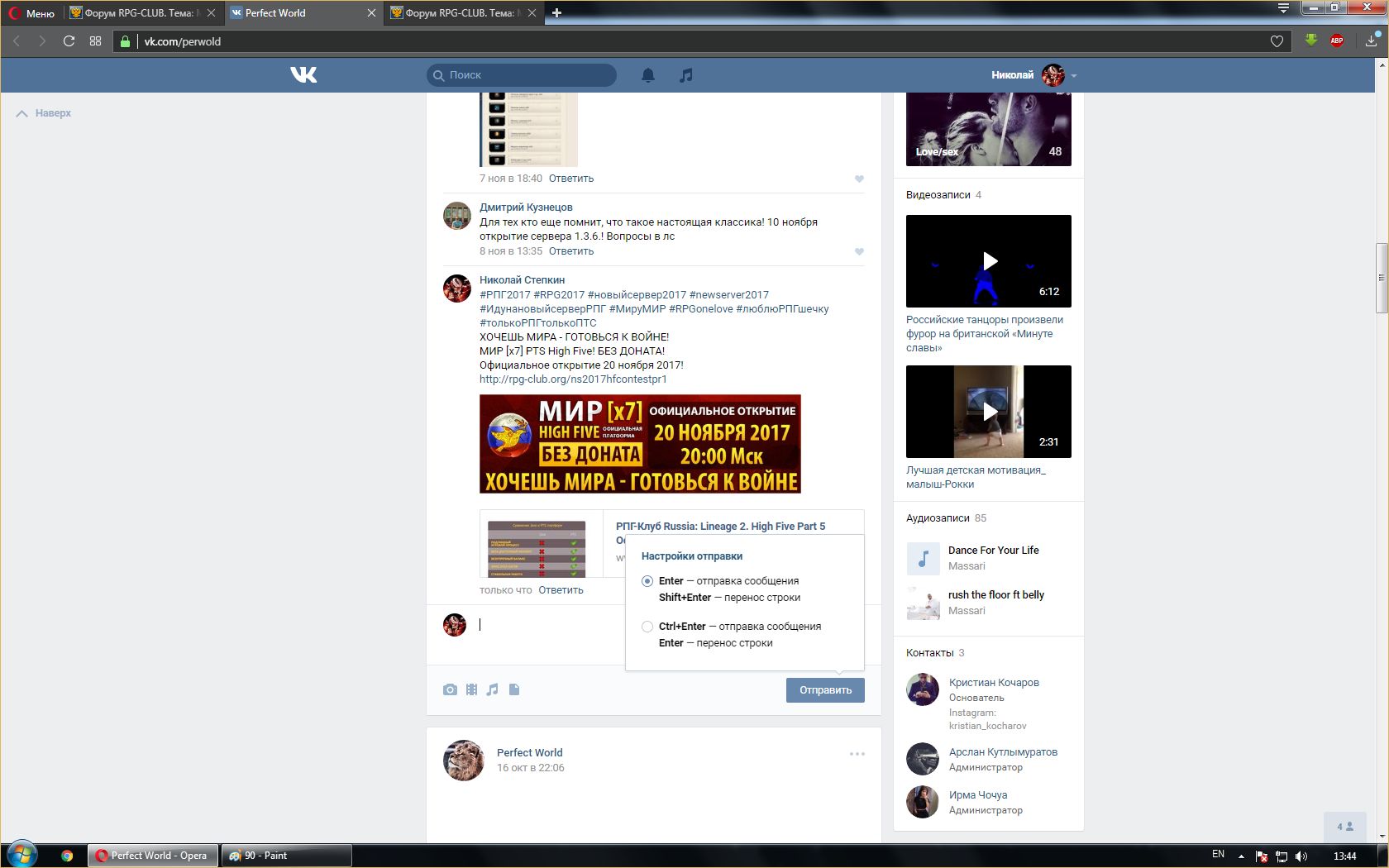Open Кристиан Кочаров contact

[x=994, y=683]
